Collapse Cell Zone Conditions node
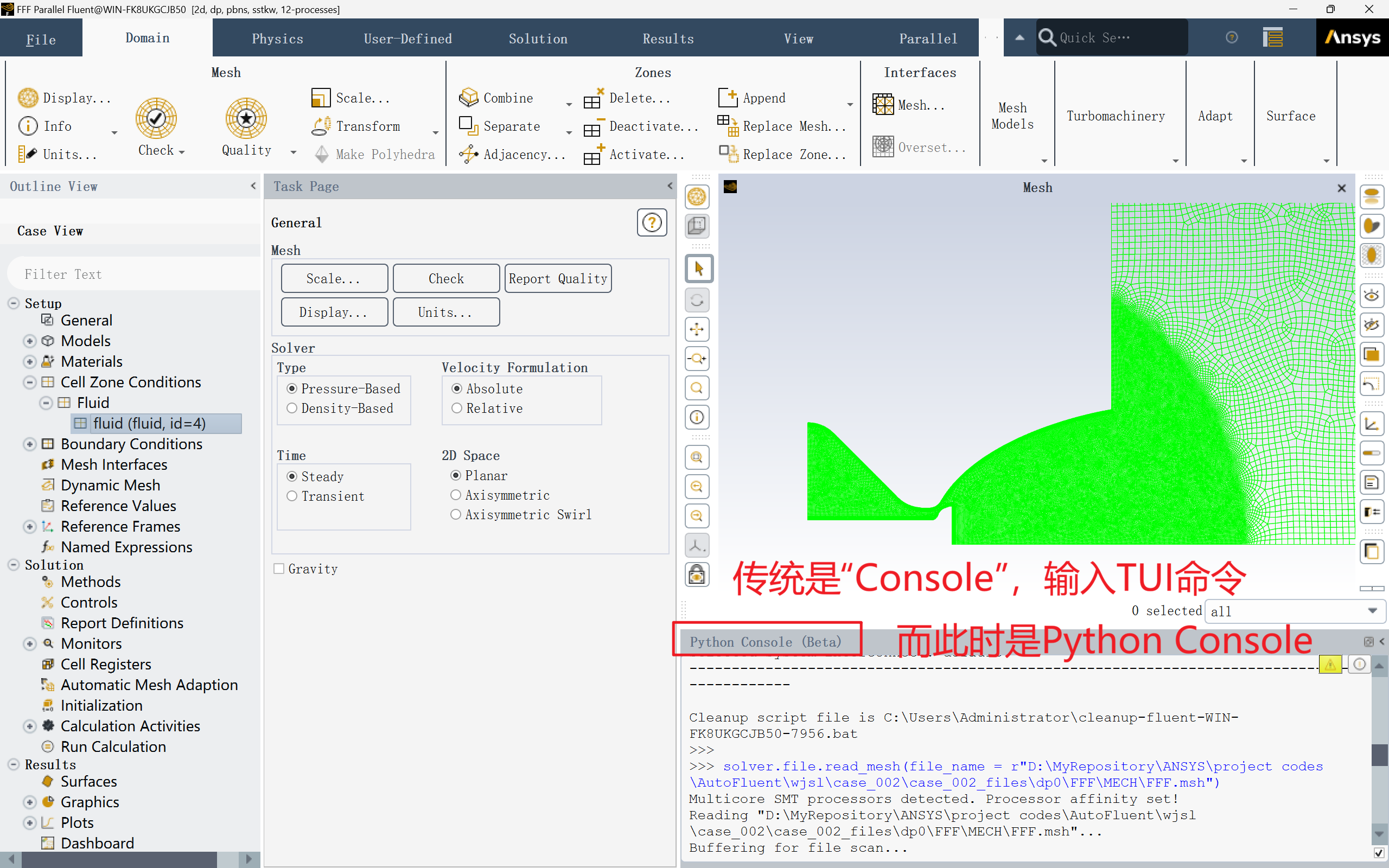1389x868 pixels. point(30,383)
